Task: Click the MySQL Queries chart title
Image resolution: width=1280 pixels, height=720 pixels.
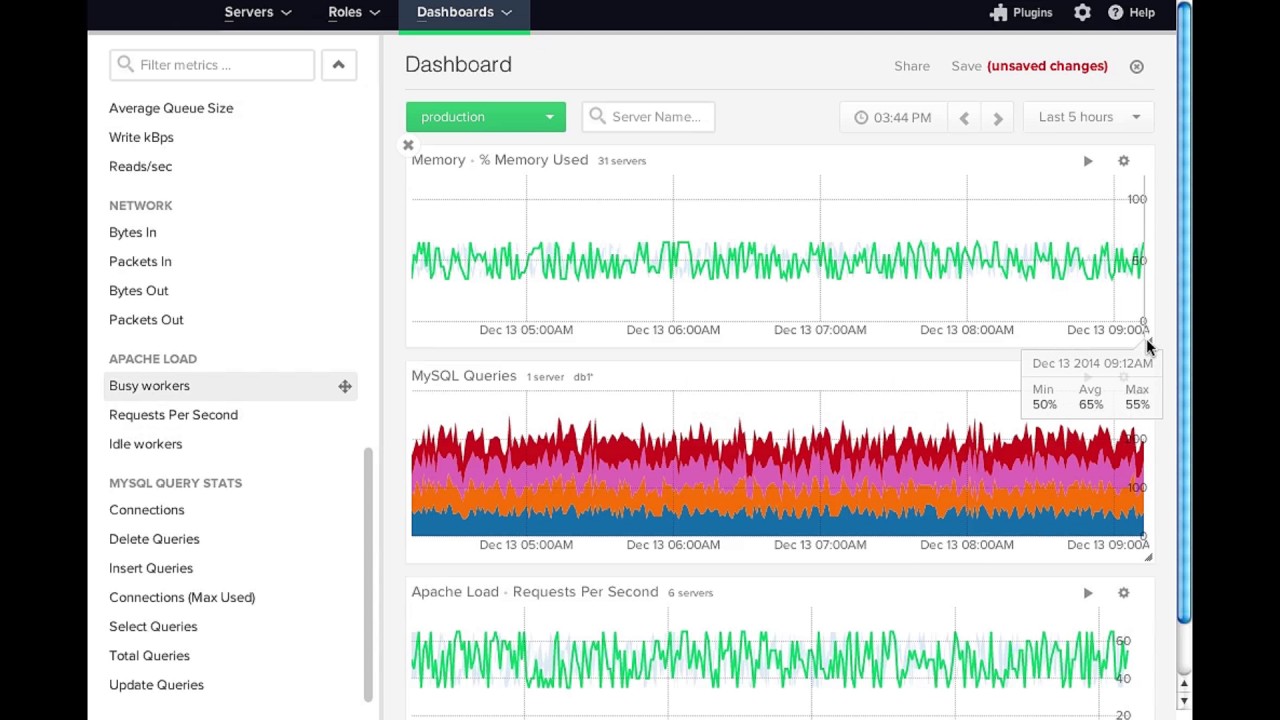Action: point(464,376)
